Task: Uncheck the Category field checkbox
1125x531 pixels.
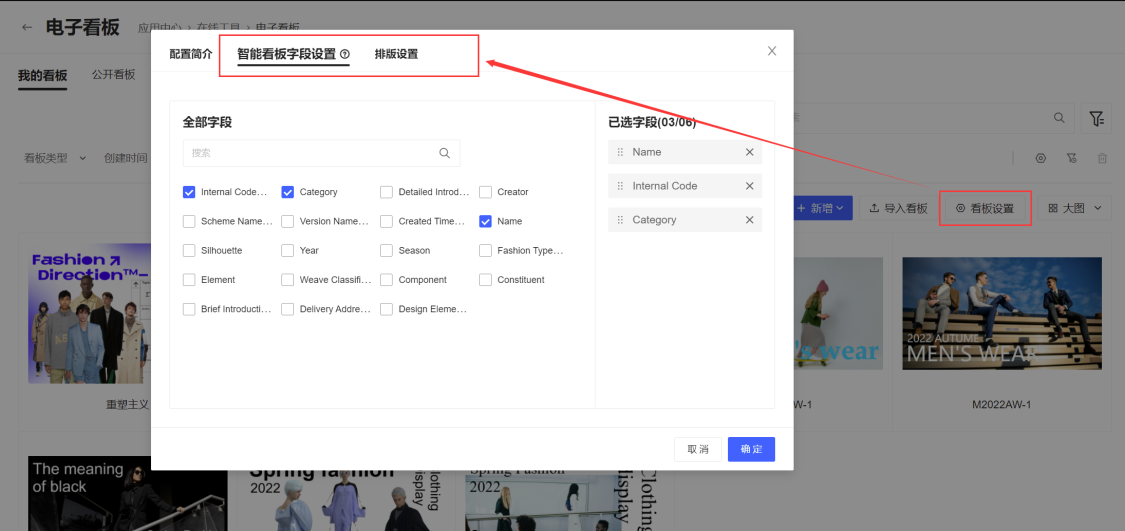Action: point(288,192)
